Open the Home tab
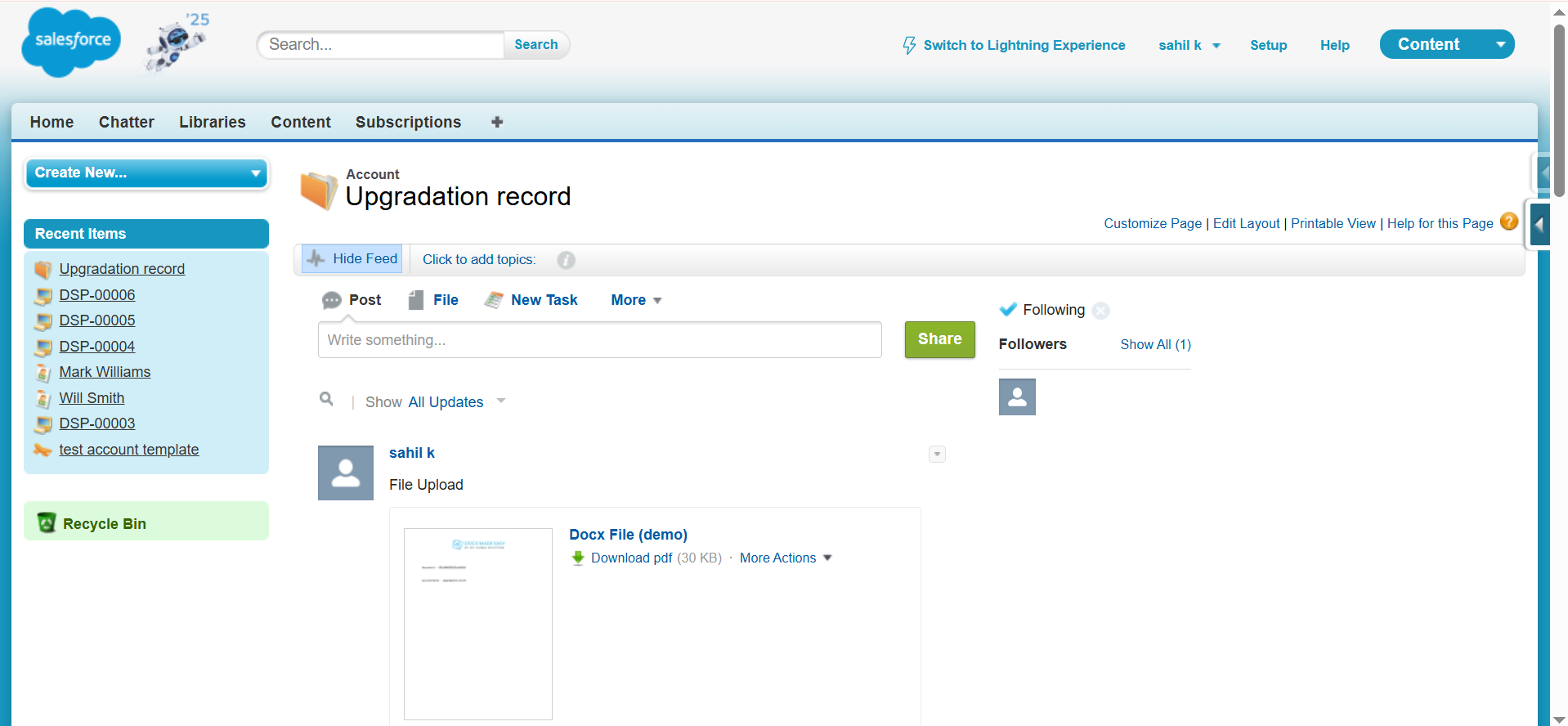Screen dimensions: 1568x726 (x=52, y=122)
